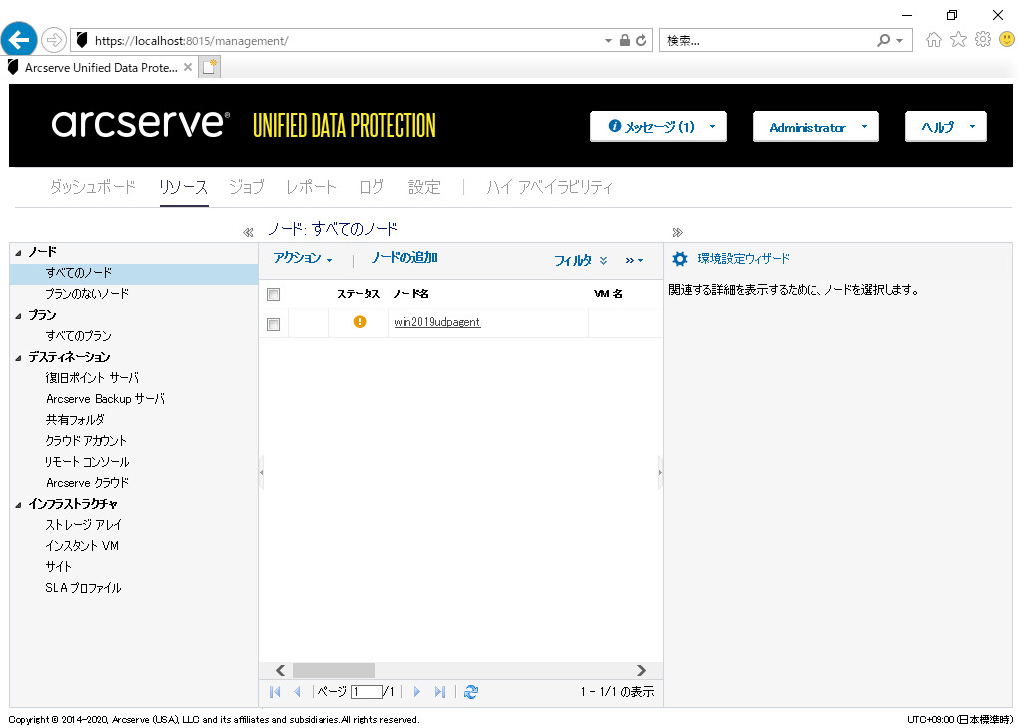Select Arcserve Backup サーバ in the tree
Screen dimensions: 1018x728
[x=105, y=399]
